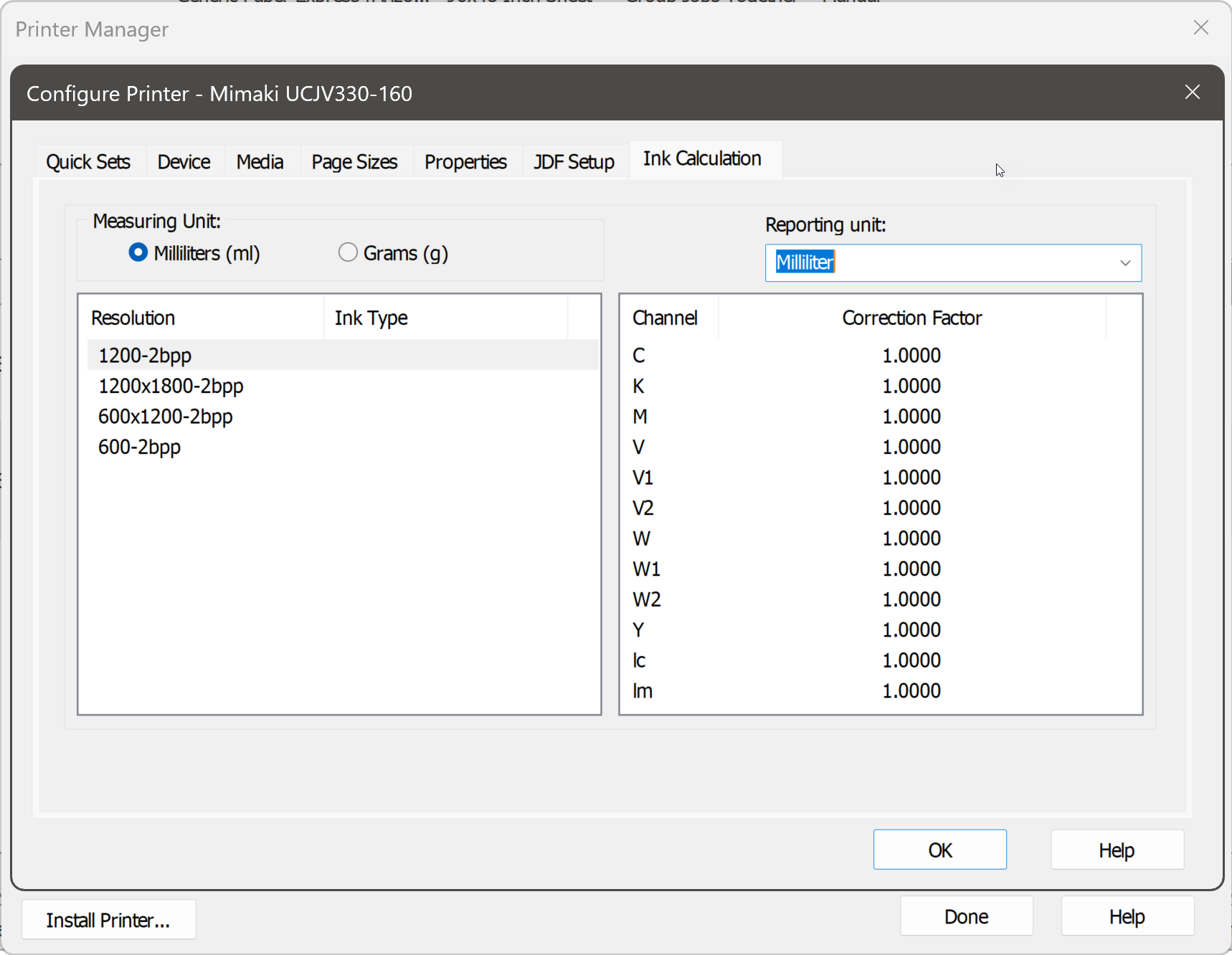
Task: Select the lc channel row
Action: point(881,660)
